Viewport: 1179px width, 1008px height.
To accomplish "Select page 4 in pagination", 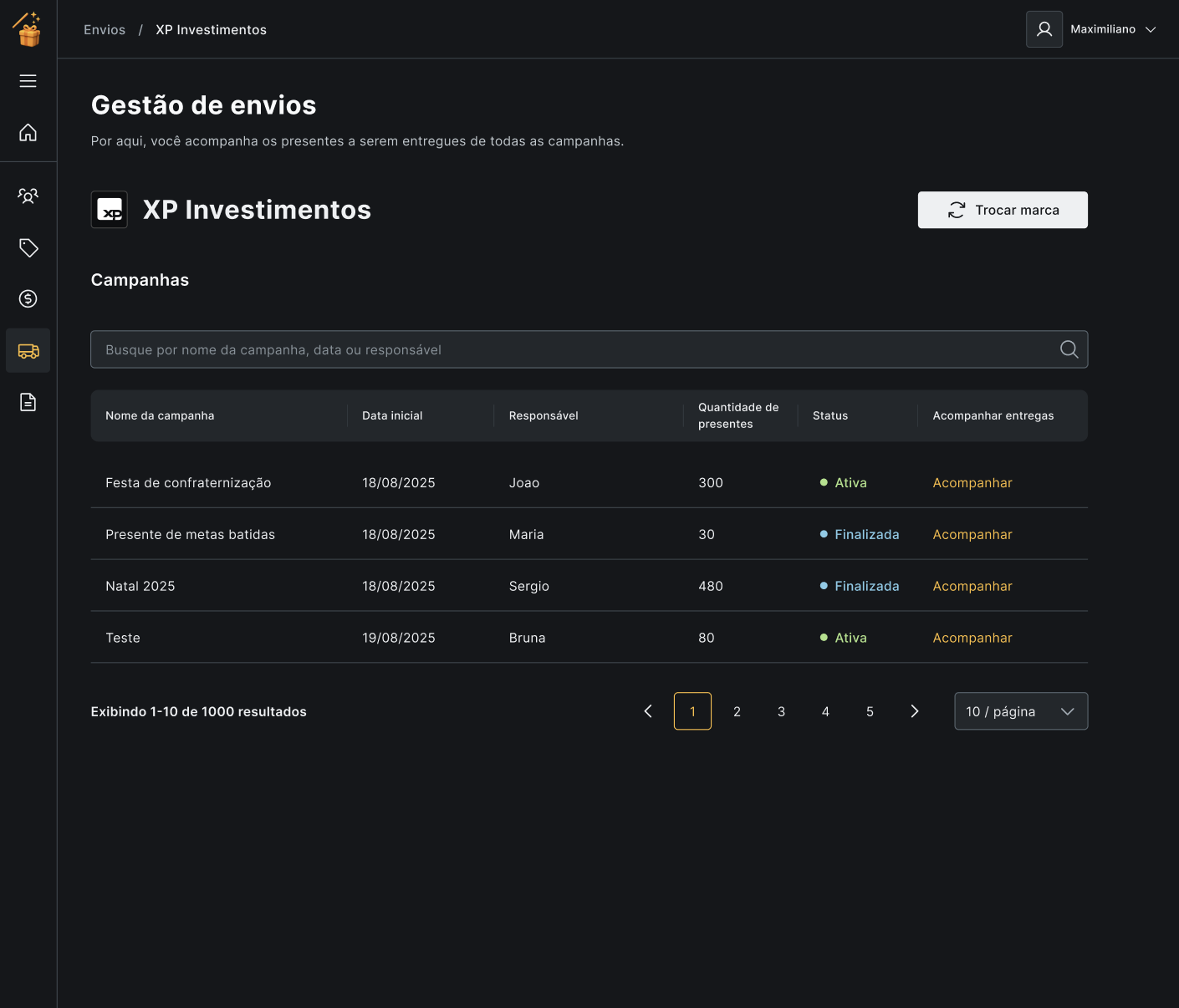I will pyautogui.click(x=825, y=711).
